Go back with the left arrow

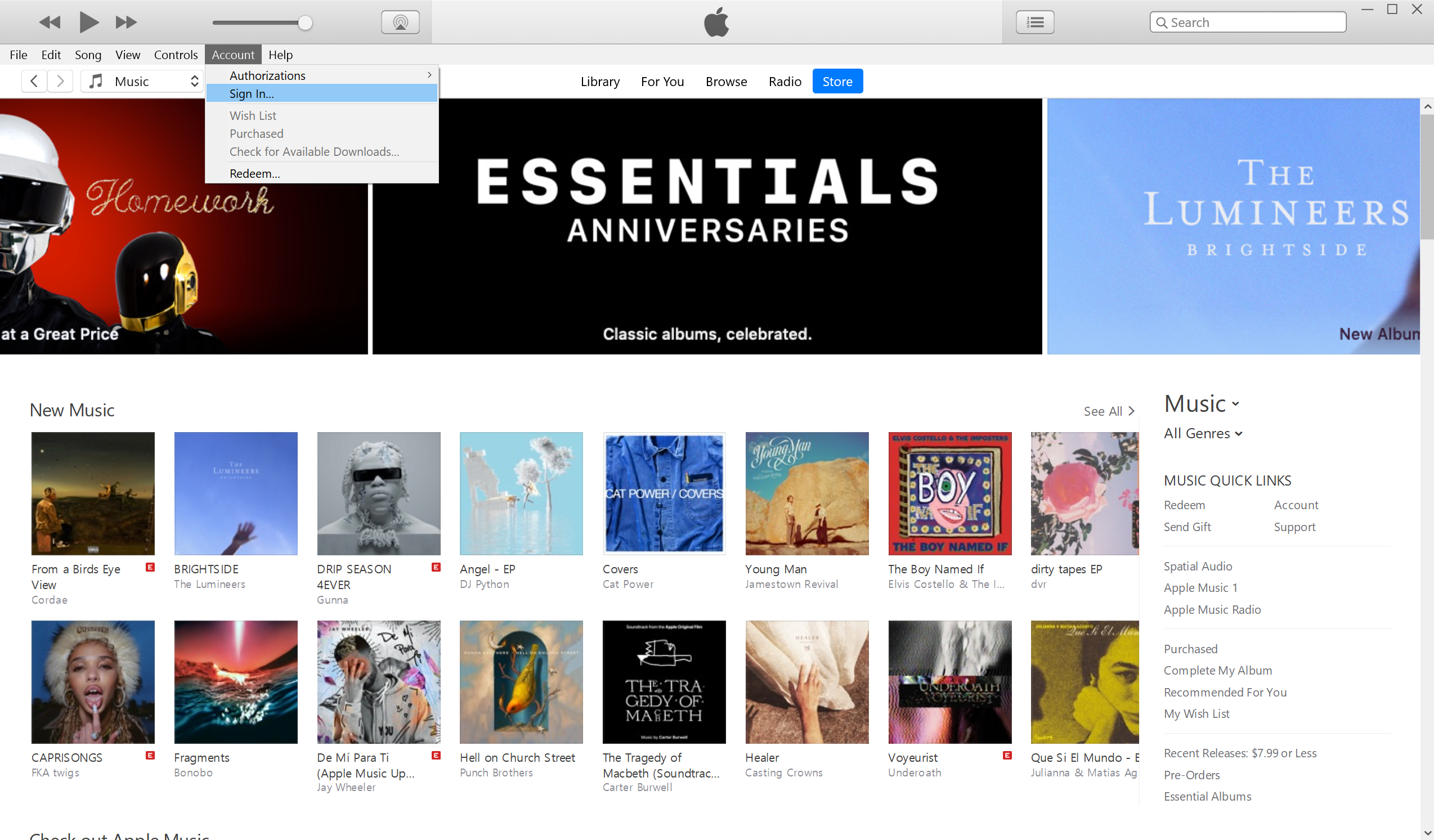point(34,82)
